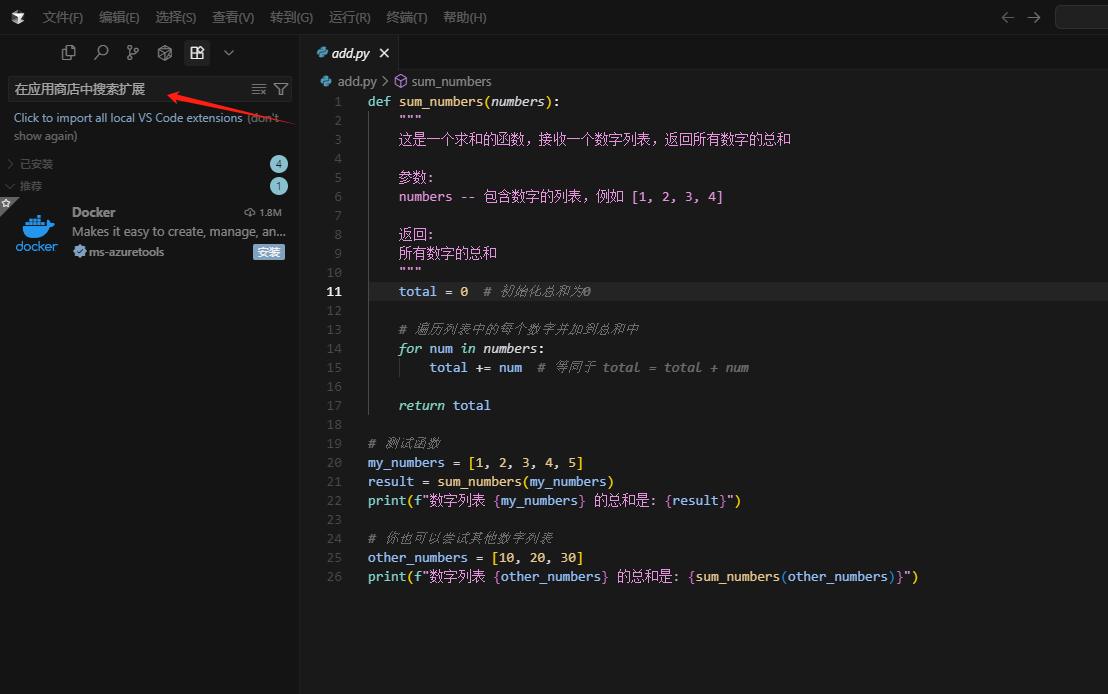Image resolution: width=1108 pixels, height=694 pixels.
Task: Select the Extensions view icon
Action: pos(197,52)
